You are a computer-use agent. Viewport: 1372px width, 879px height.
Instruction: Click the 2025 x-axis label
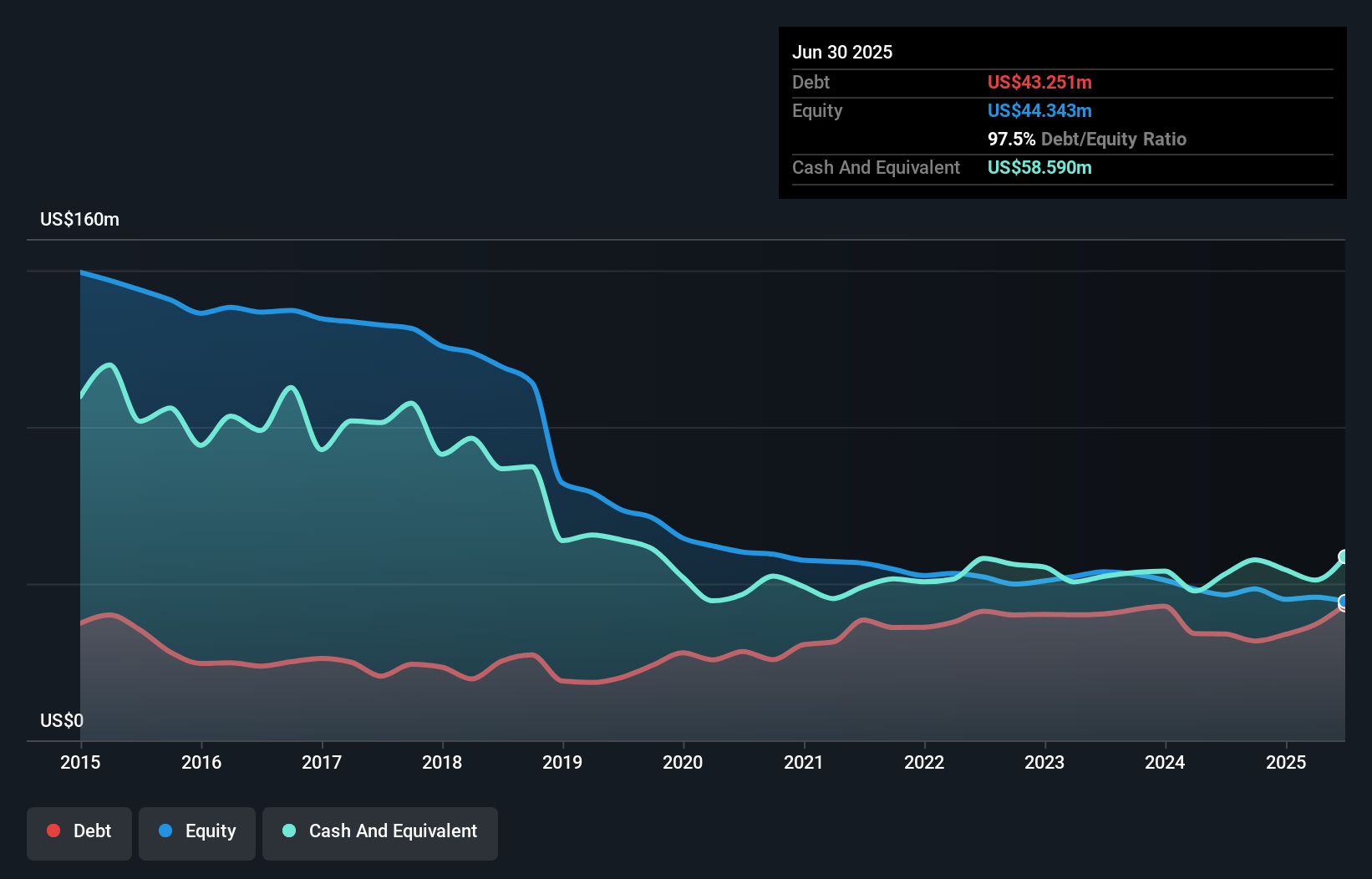coord(1286,762)
